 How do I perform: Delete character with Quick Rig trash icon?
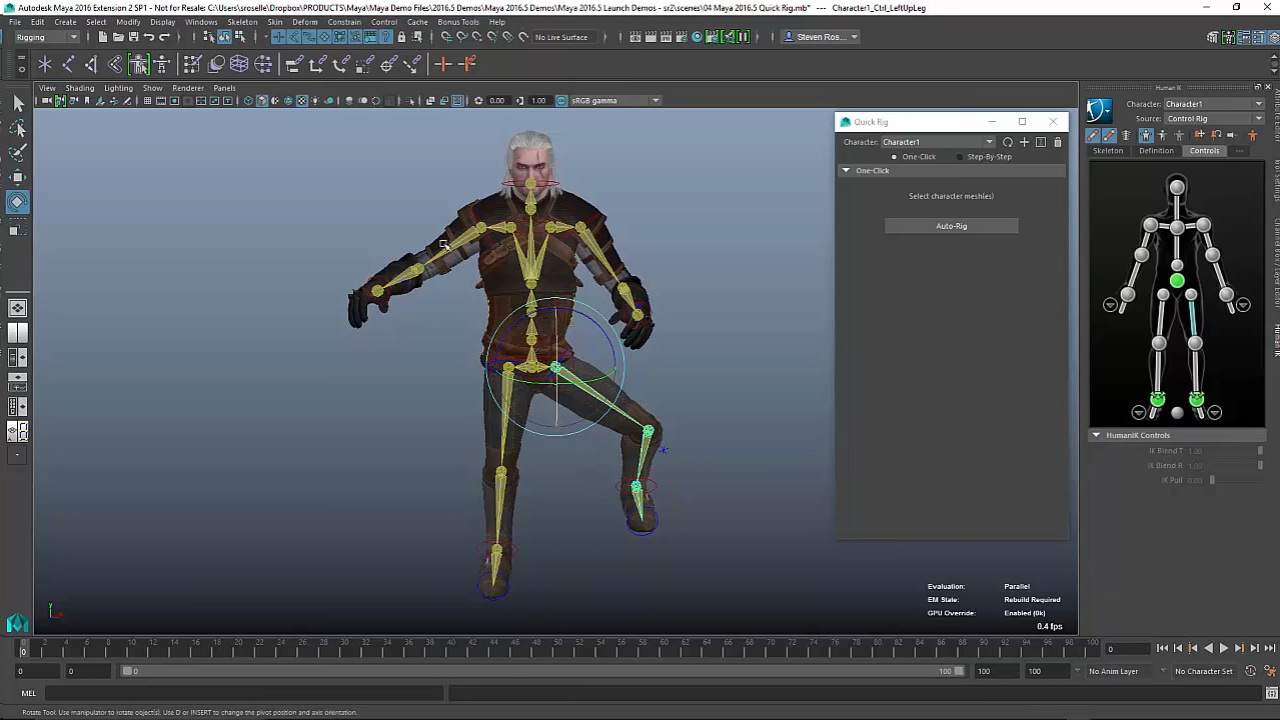click(x=1057, y=142)
